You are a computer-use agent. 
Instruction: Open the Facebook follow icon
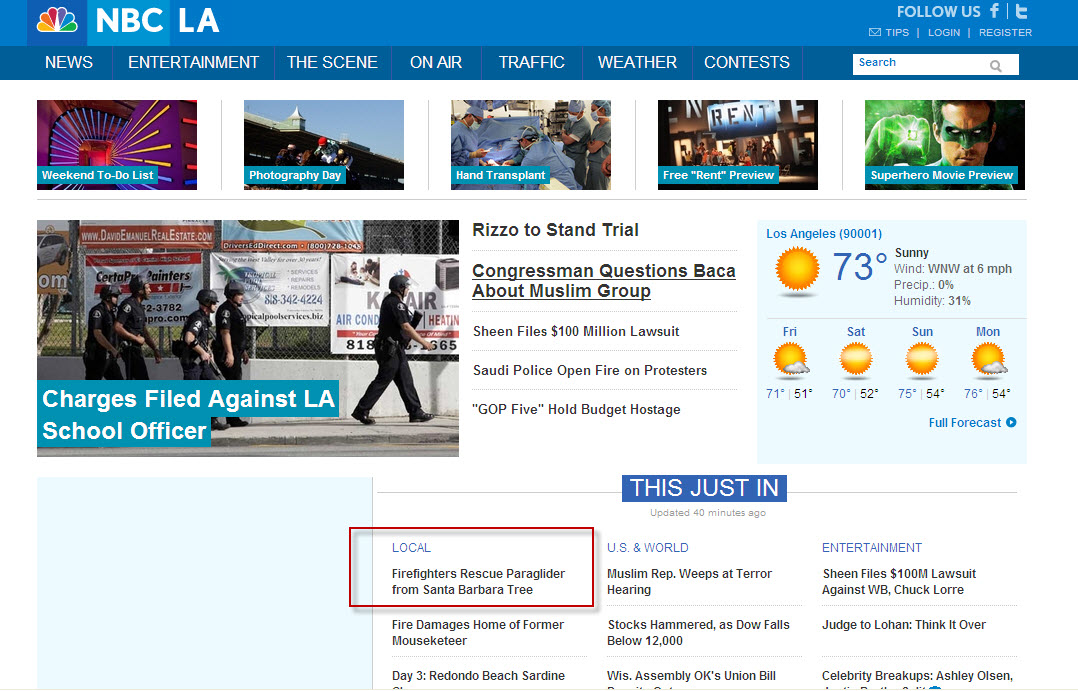pyautogui.click(x=994, y=11)
